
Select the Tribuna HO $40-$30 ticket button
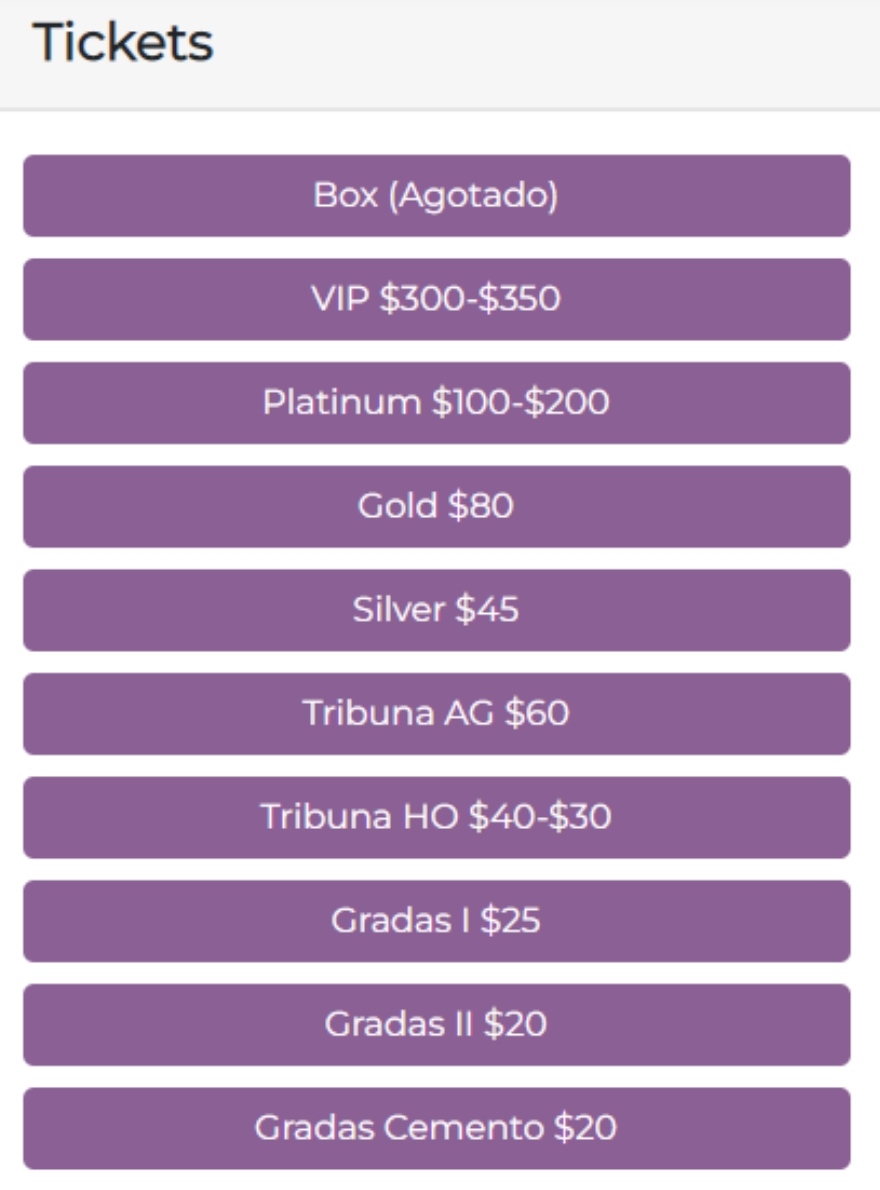[x=436, y=817]
